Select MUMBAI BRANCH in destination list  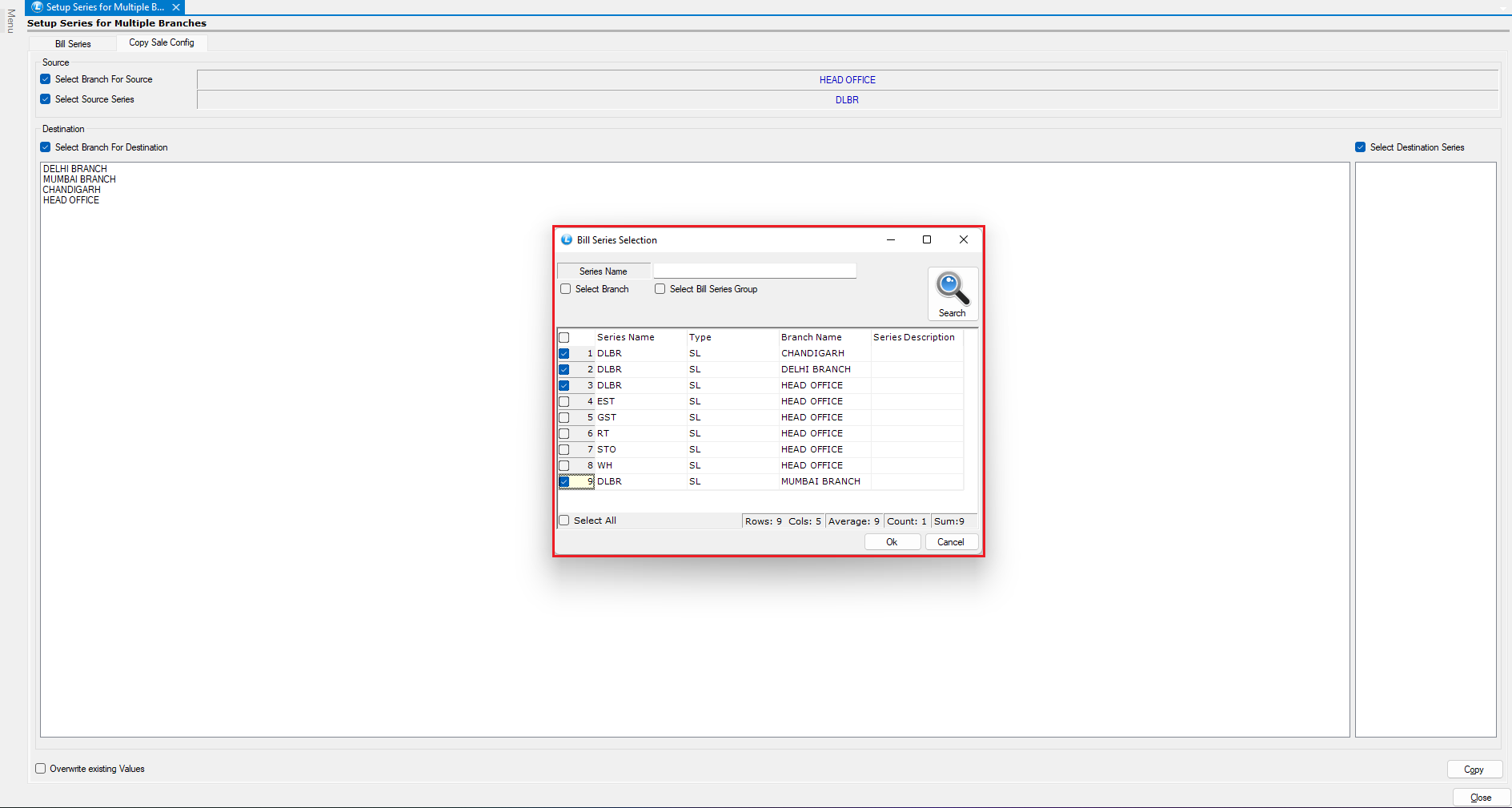[79, 179]
